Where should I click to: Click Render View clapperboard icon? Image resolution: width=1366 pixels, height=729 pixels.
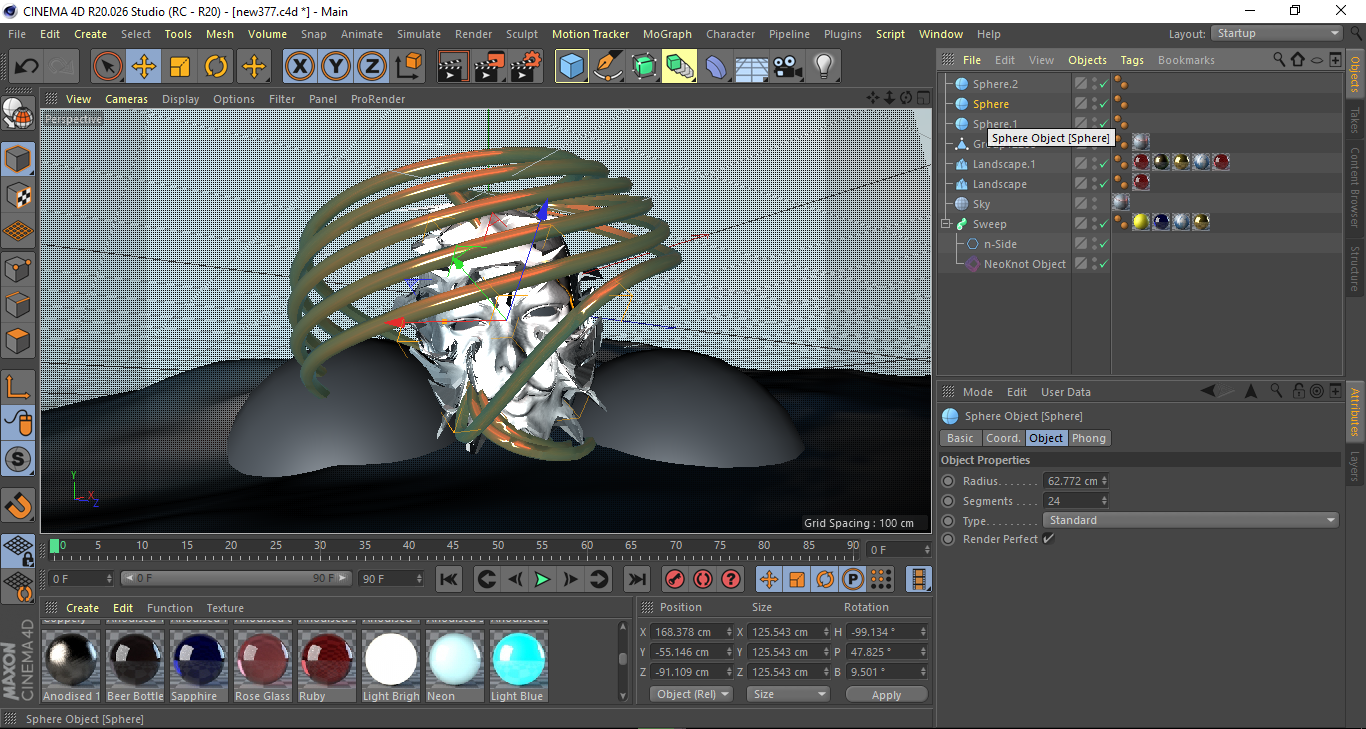tap(453, 67)
